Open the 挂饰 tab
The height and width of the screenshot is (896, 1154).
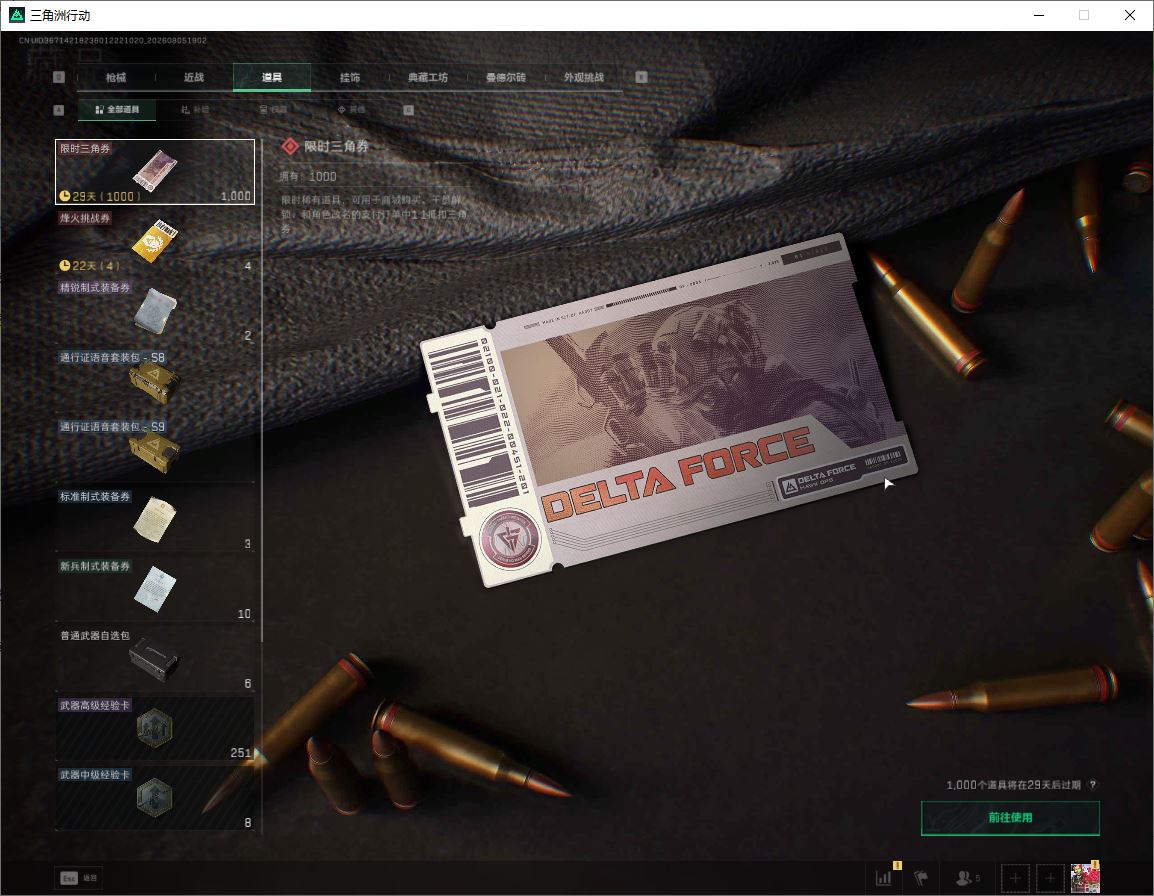350,77
